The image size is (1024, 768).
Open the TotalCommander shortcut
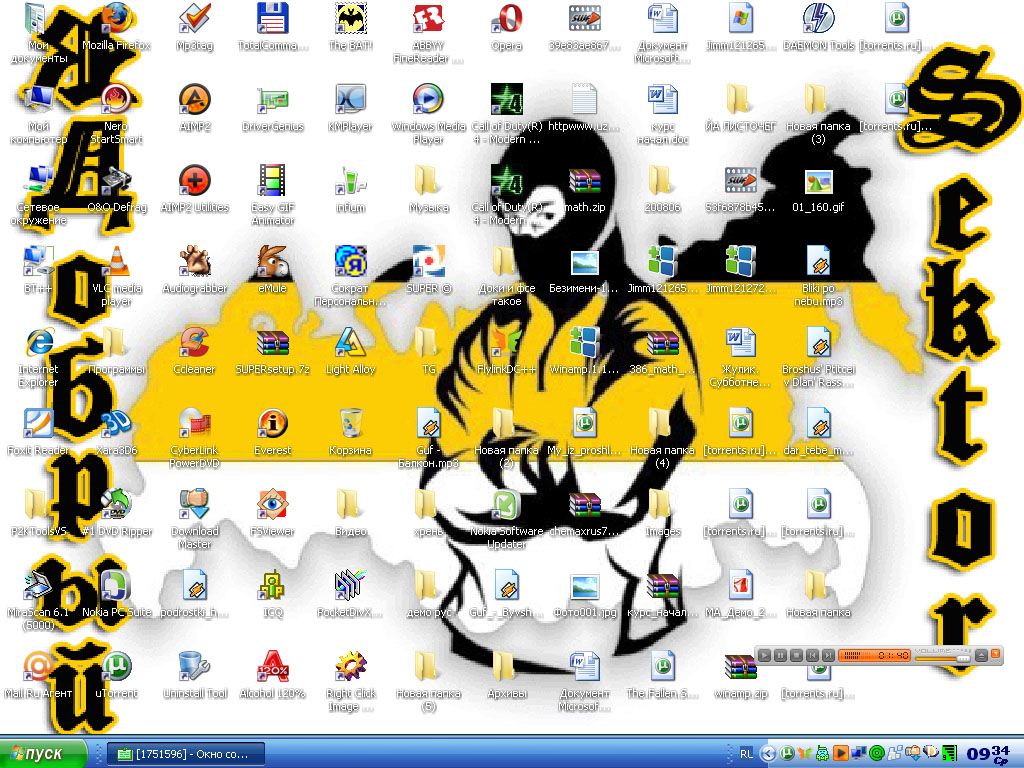[x=272, y=27]
